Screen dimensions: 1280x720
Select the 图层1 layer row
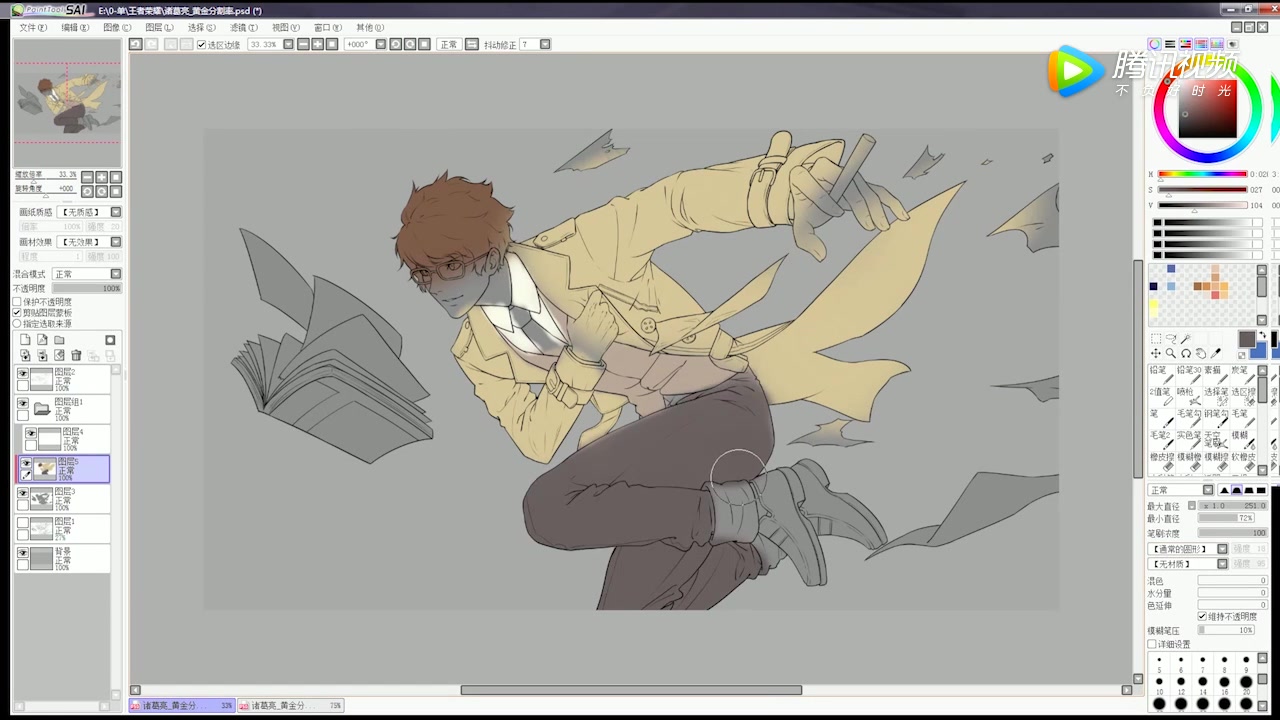pyautogui.click(x=63, y=529)
